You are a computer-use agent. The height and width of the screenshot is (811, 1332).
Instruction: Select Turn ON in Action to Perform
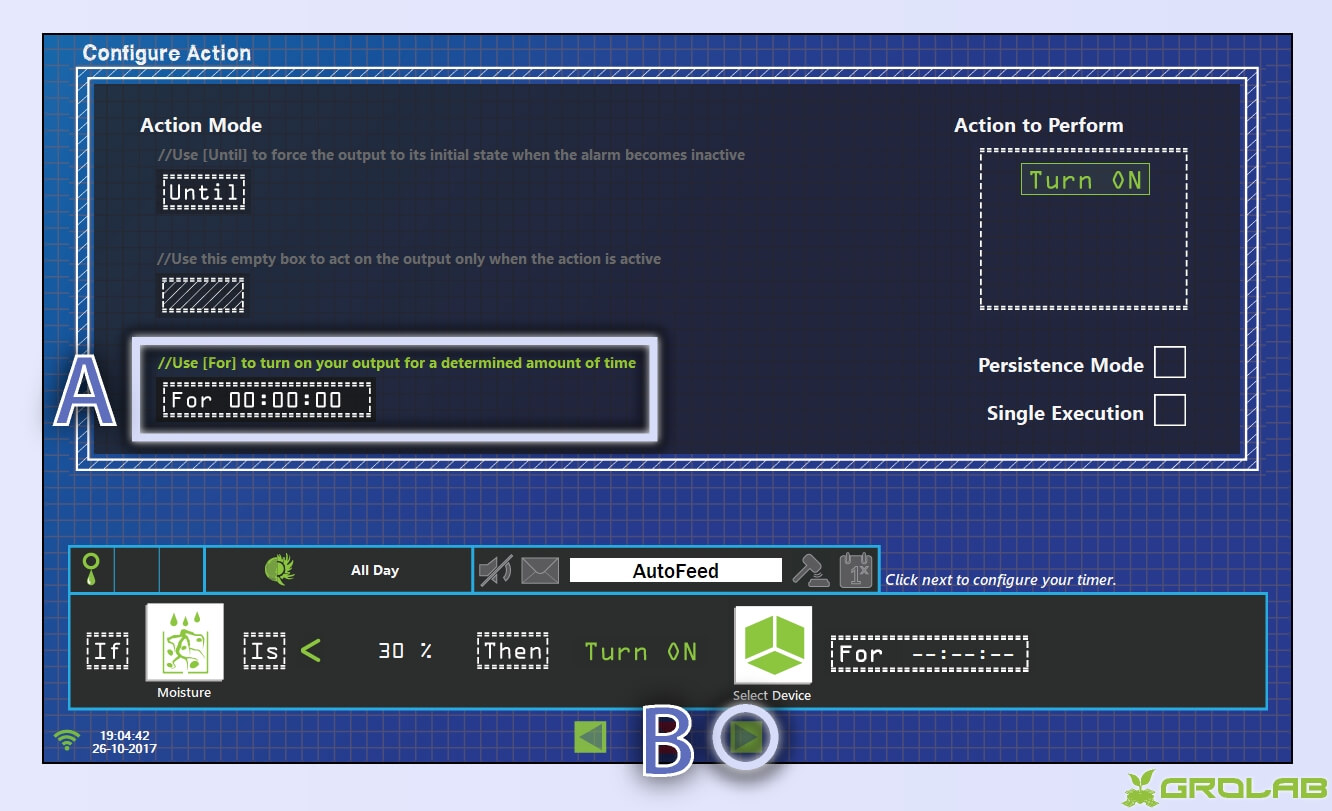point(1085,180)
